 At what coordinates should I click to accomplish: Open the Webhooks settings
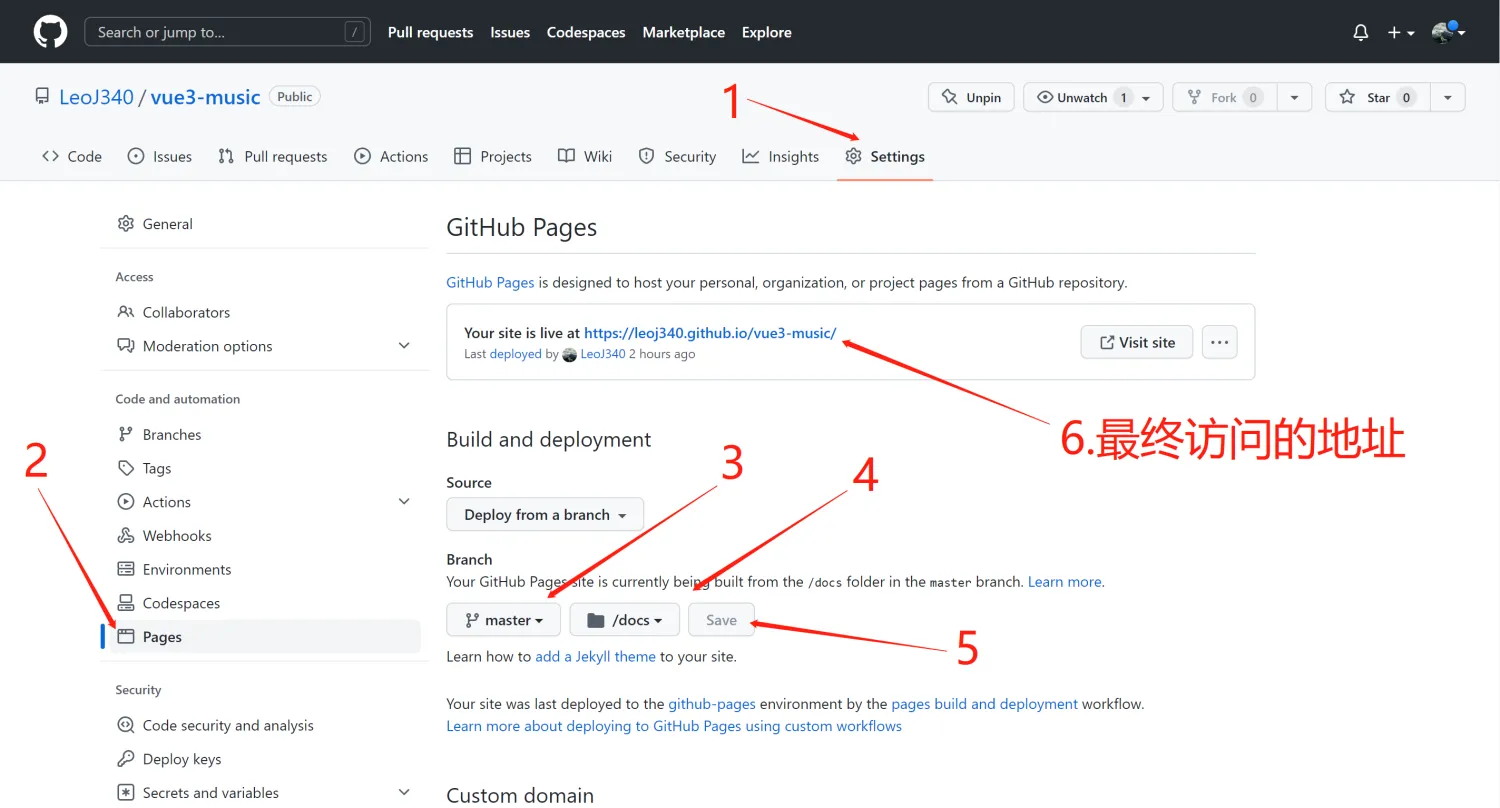pos(176,535)
